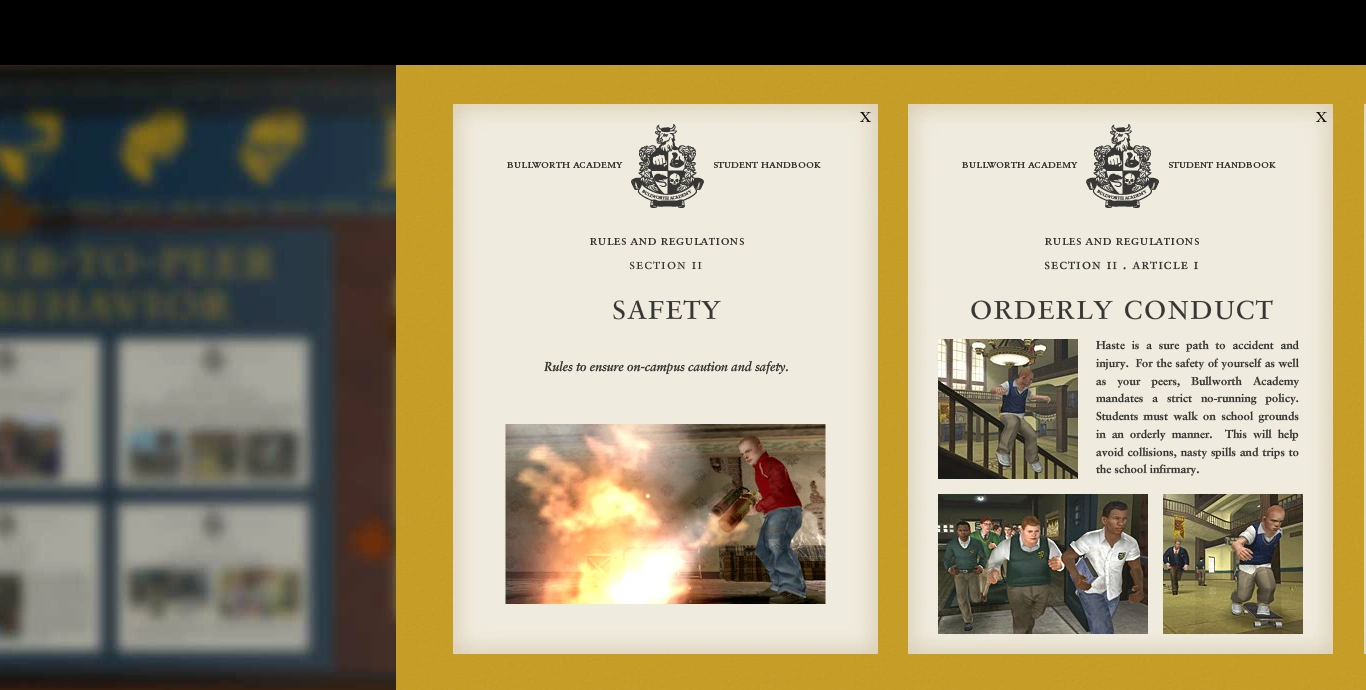Click 'BULLWORTH ACADEMY' on Orderly Conduct card
Screen dimensions: 1366x690
[x=1020, y=165]
